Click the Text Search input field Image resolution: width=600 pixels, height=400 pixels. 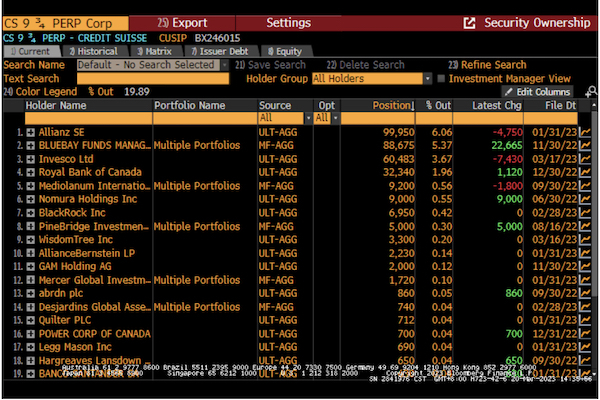[153, 79]
